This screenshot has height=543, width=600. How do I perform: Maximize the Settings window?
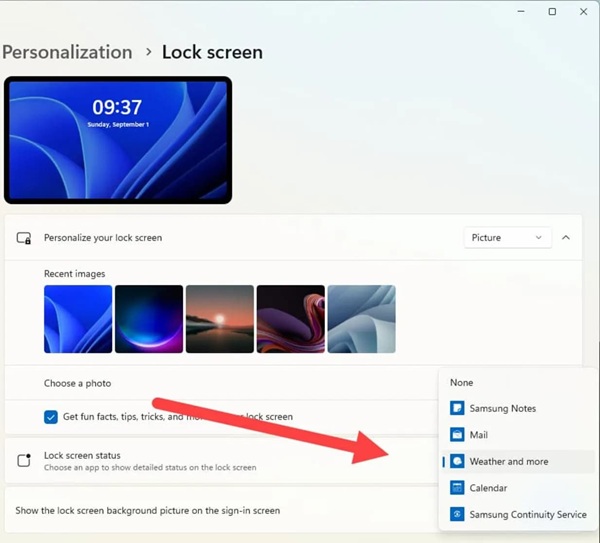552,12
